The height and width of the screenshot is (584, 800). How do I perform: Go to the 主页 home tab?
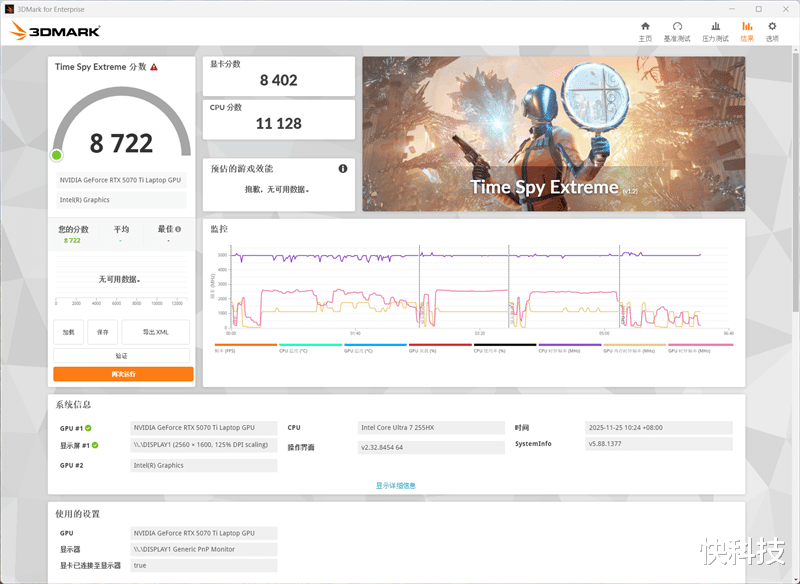coord(645,32)
